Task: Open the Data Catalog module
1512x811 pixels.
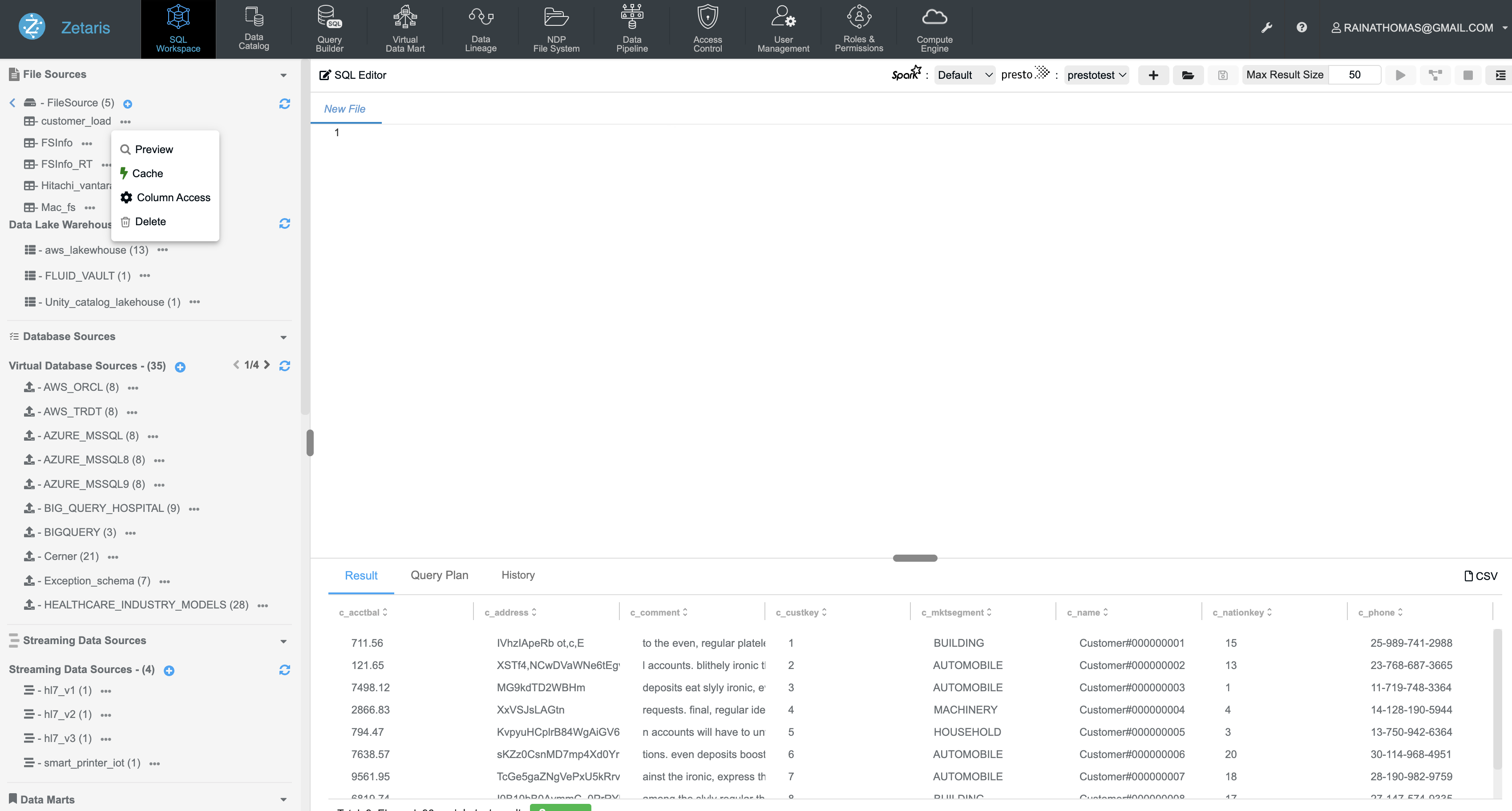Action: click(254, 28)
